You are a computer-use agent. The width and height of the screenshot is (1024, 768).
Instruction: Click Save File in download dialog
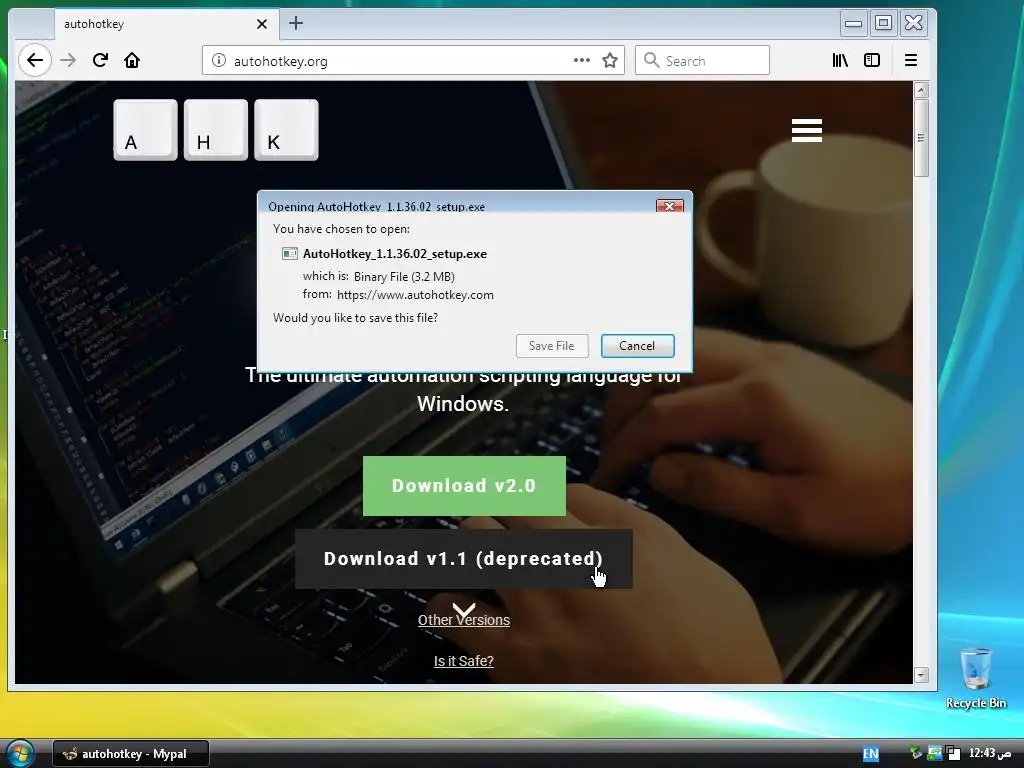click(x=552, y=345)
